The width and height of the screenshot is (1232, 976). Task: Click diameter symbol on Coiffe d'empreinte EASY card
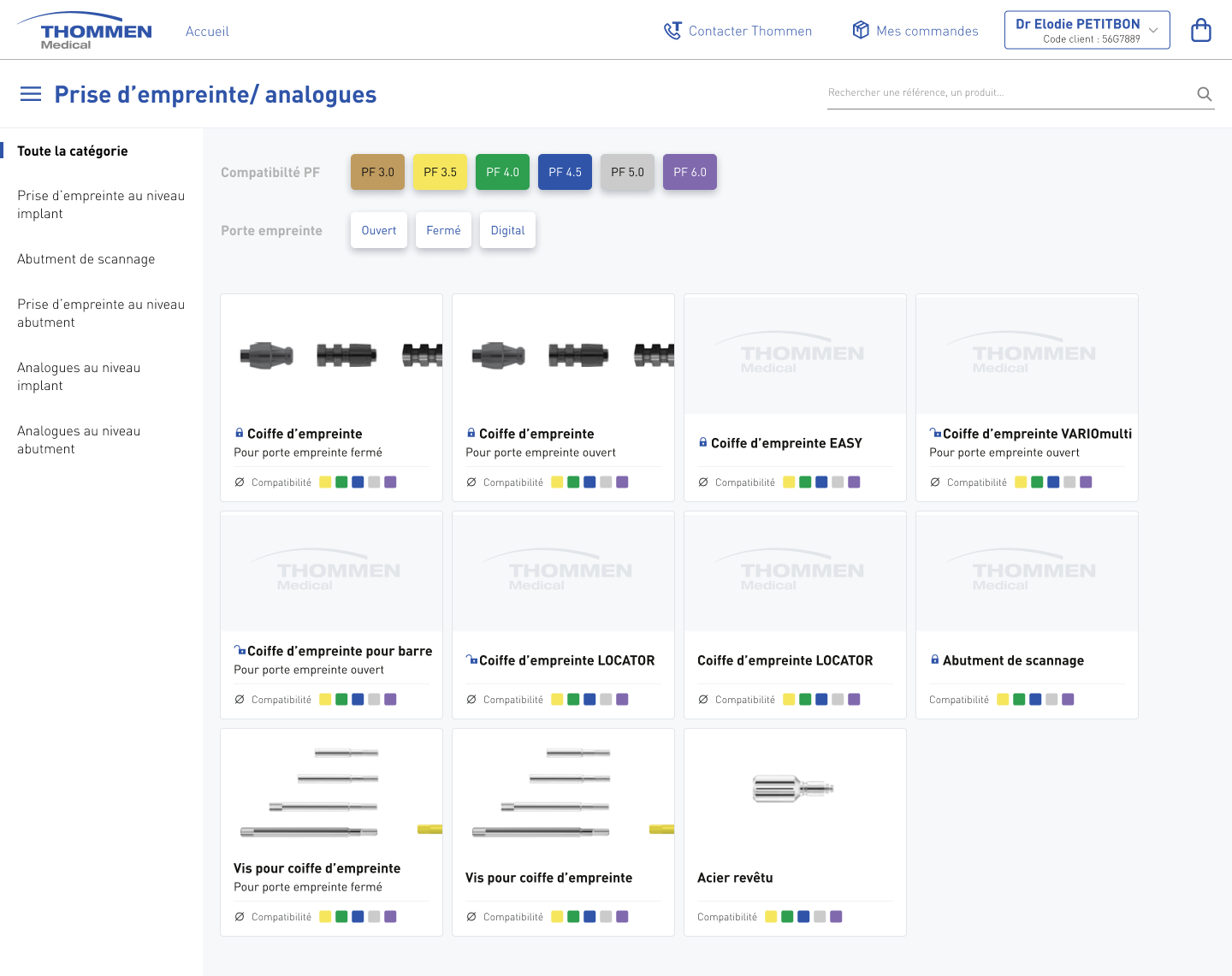(703, 482)
